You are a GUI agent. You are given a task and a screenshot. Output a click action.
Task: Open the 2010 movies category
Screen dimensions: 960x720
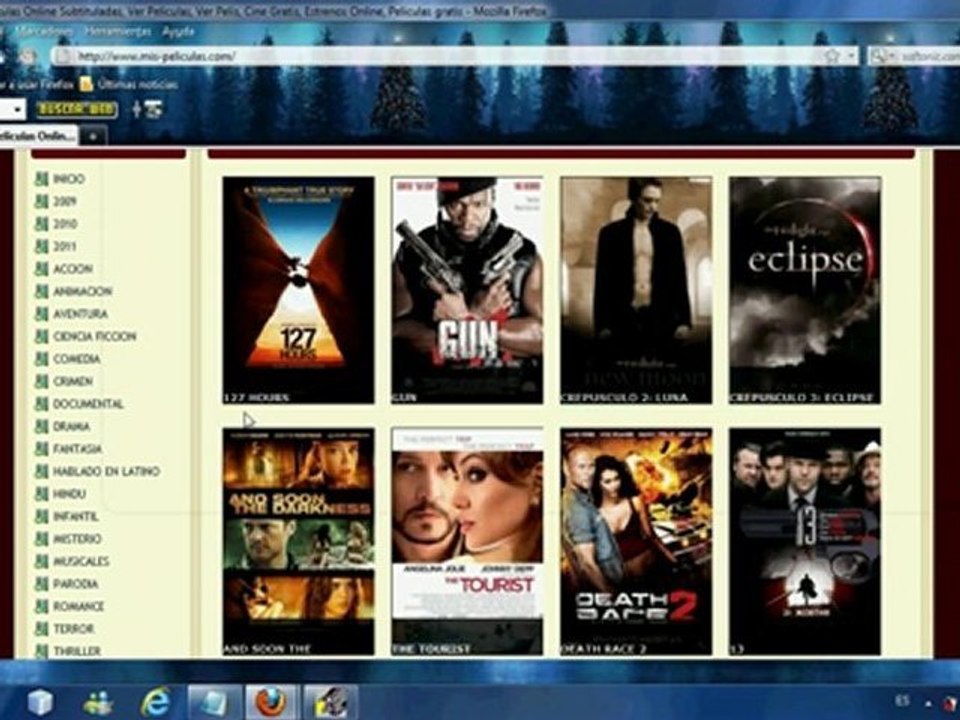(65, 224)
